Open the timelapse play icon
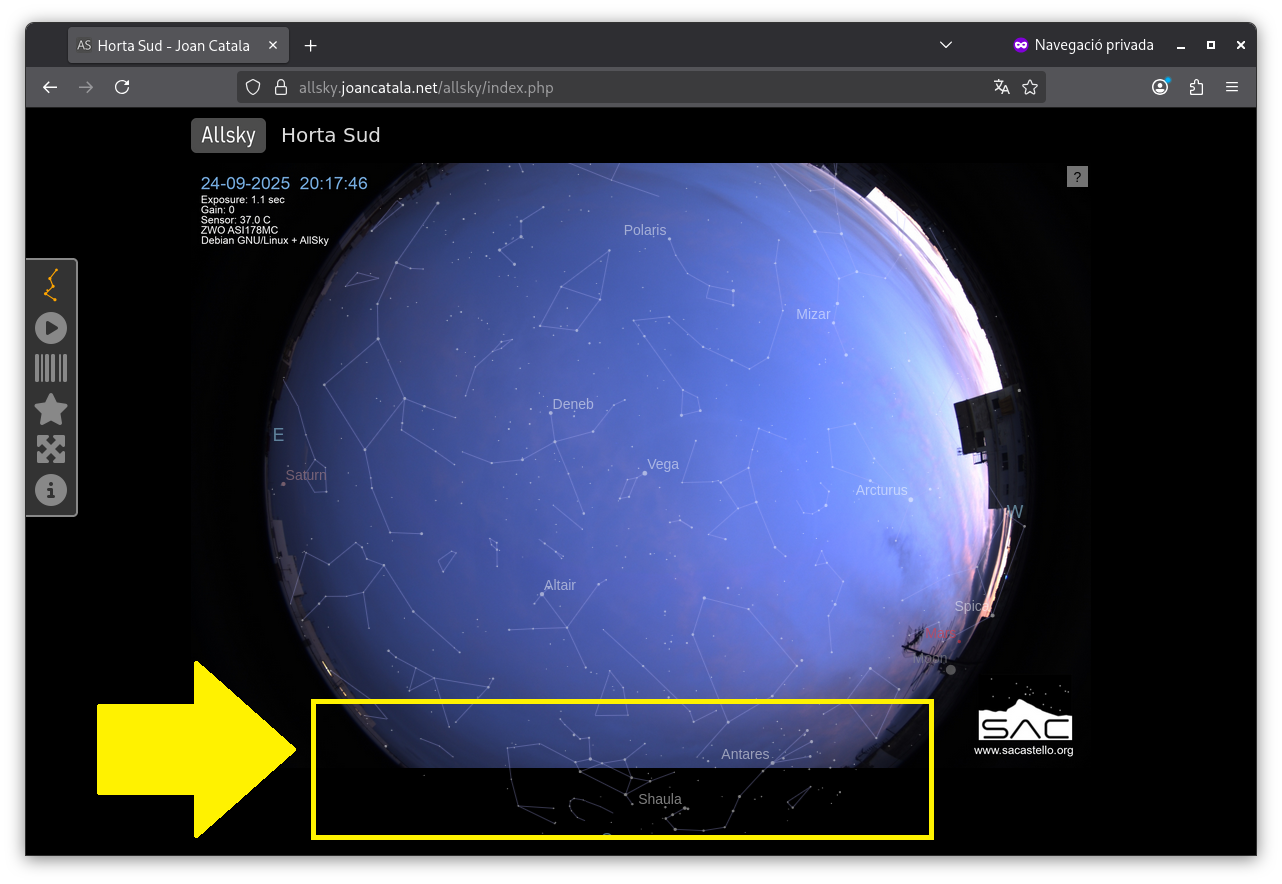1282x884 pixels. (51, 328)
